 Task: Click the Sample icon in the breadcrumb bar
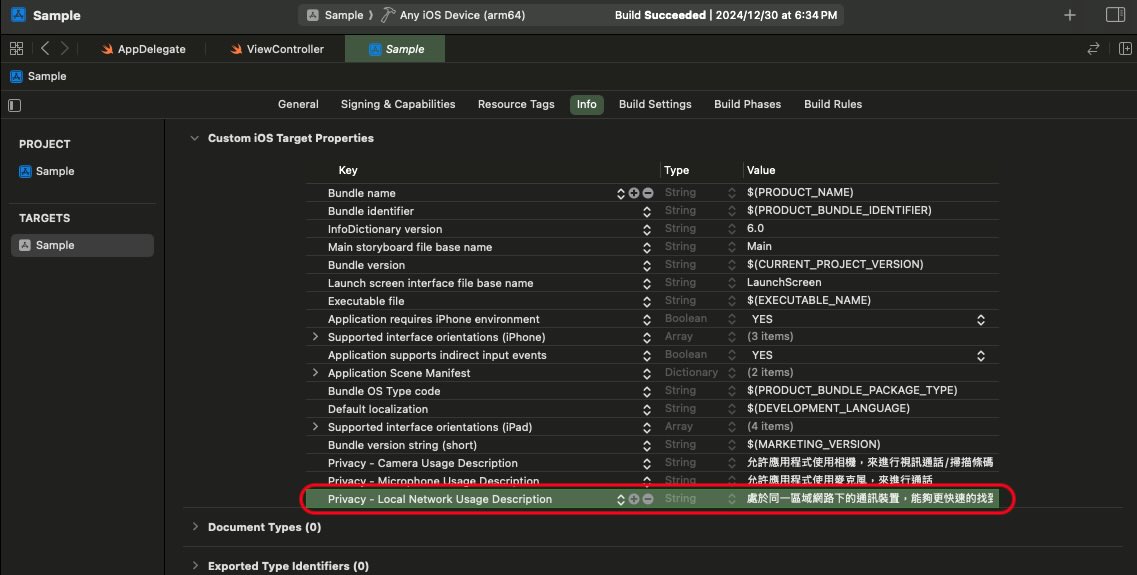16,76
